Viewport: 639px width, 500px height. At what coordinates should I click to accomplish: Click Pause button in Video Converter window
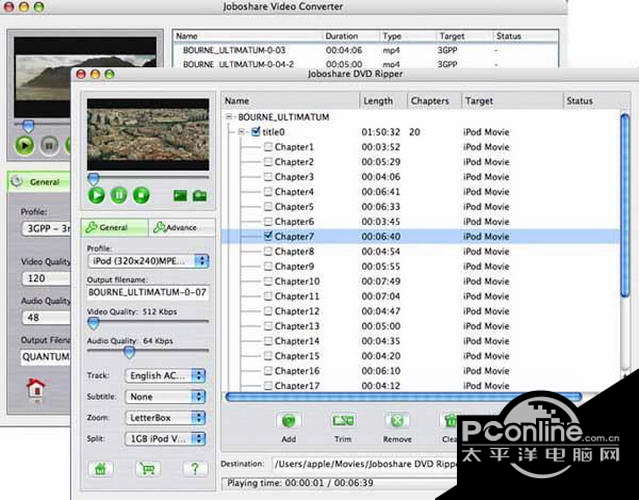pos(49,145)
